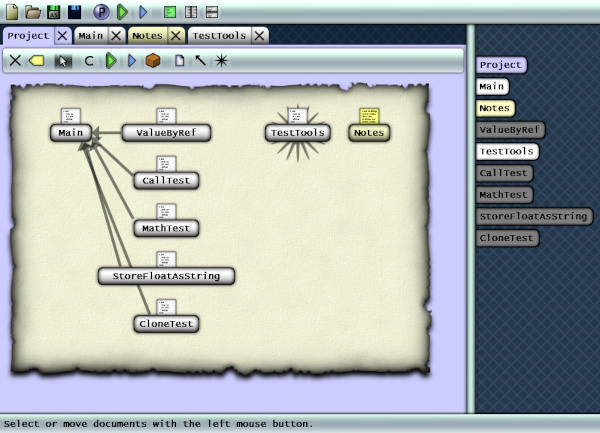
Task: Switch to the TestTools tab
Action: [219, 36]
